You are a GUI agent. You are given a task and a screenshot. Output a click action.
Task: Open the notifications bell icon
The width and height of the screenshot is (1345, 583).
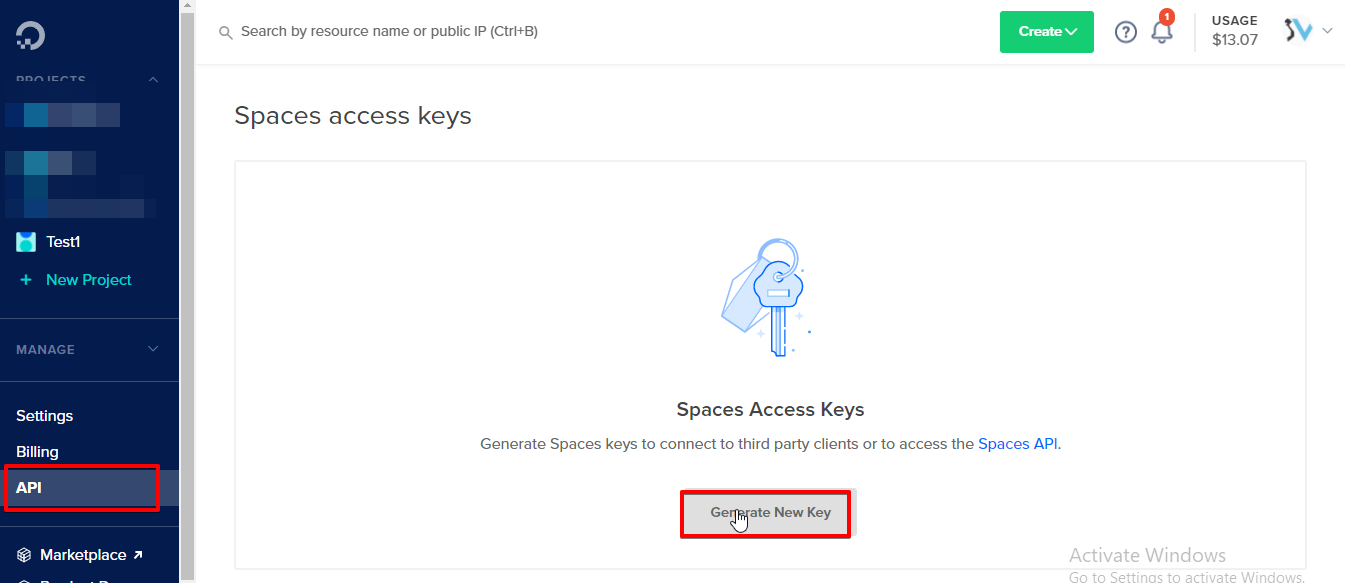(x=1162, y=31)
